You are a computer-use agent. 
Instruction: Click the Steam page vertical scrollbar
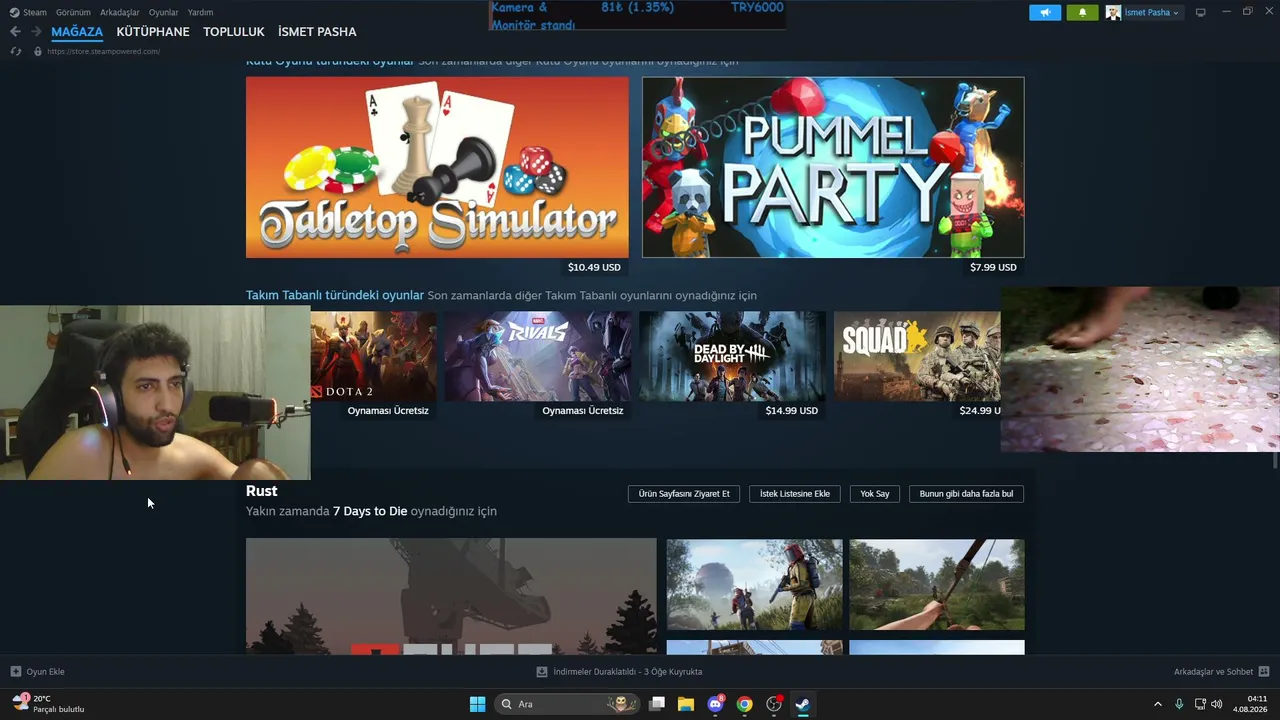[x=1275, y=460]
